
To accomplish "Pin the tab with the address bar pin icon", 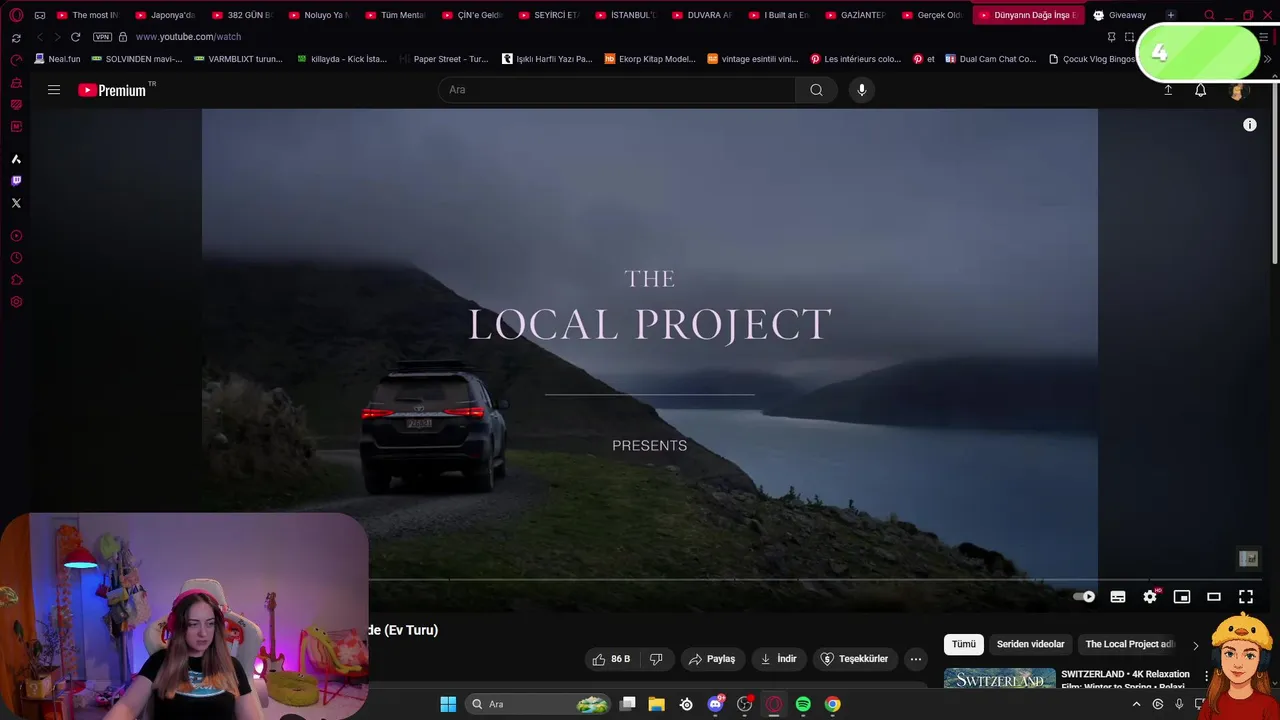I will [1111, 37].
